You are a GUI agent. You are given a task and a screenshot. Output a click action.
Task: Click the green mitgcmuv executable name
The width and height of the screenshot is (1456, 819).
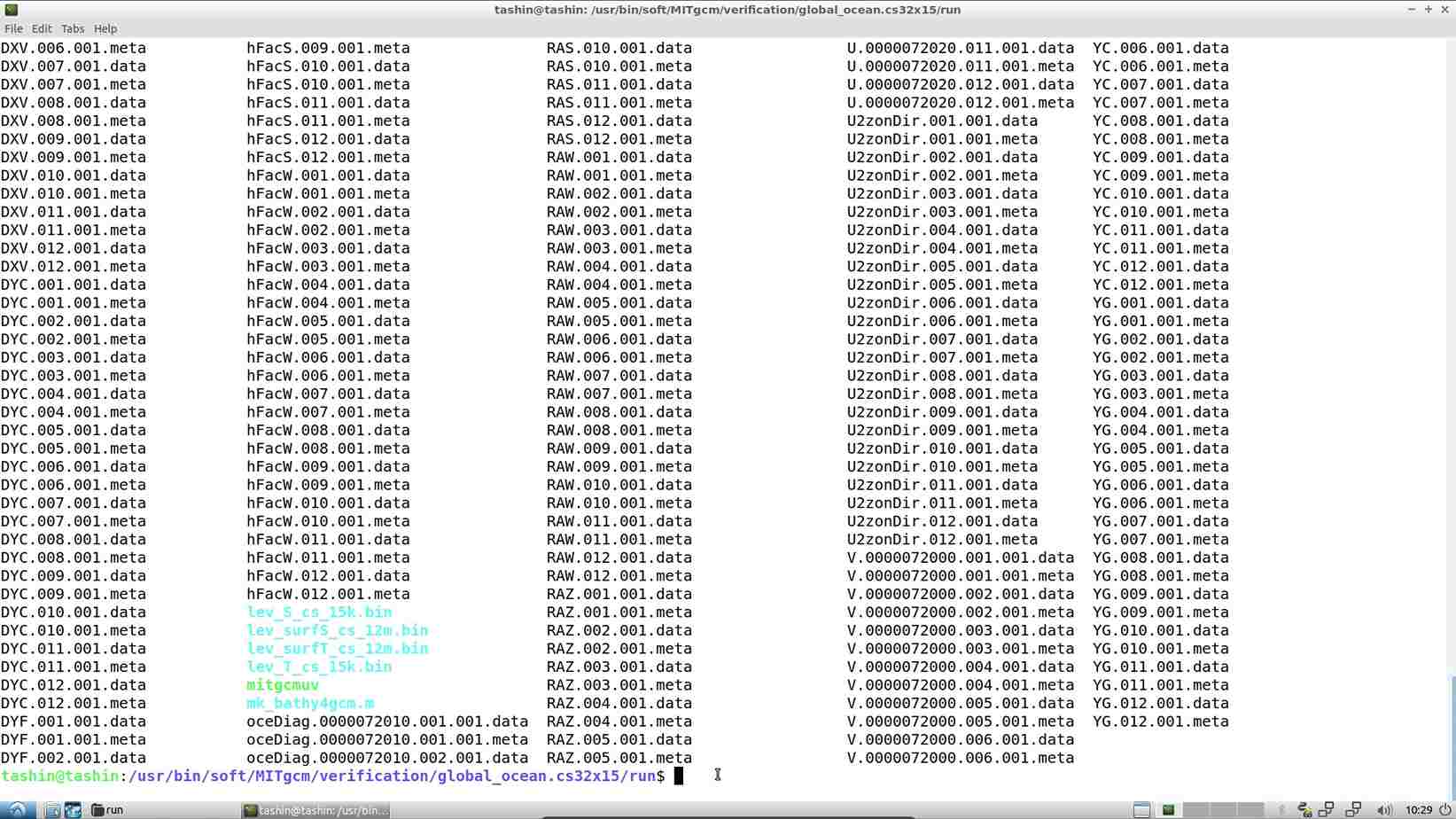[x=283, y=685]
